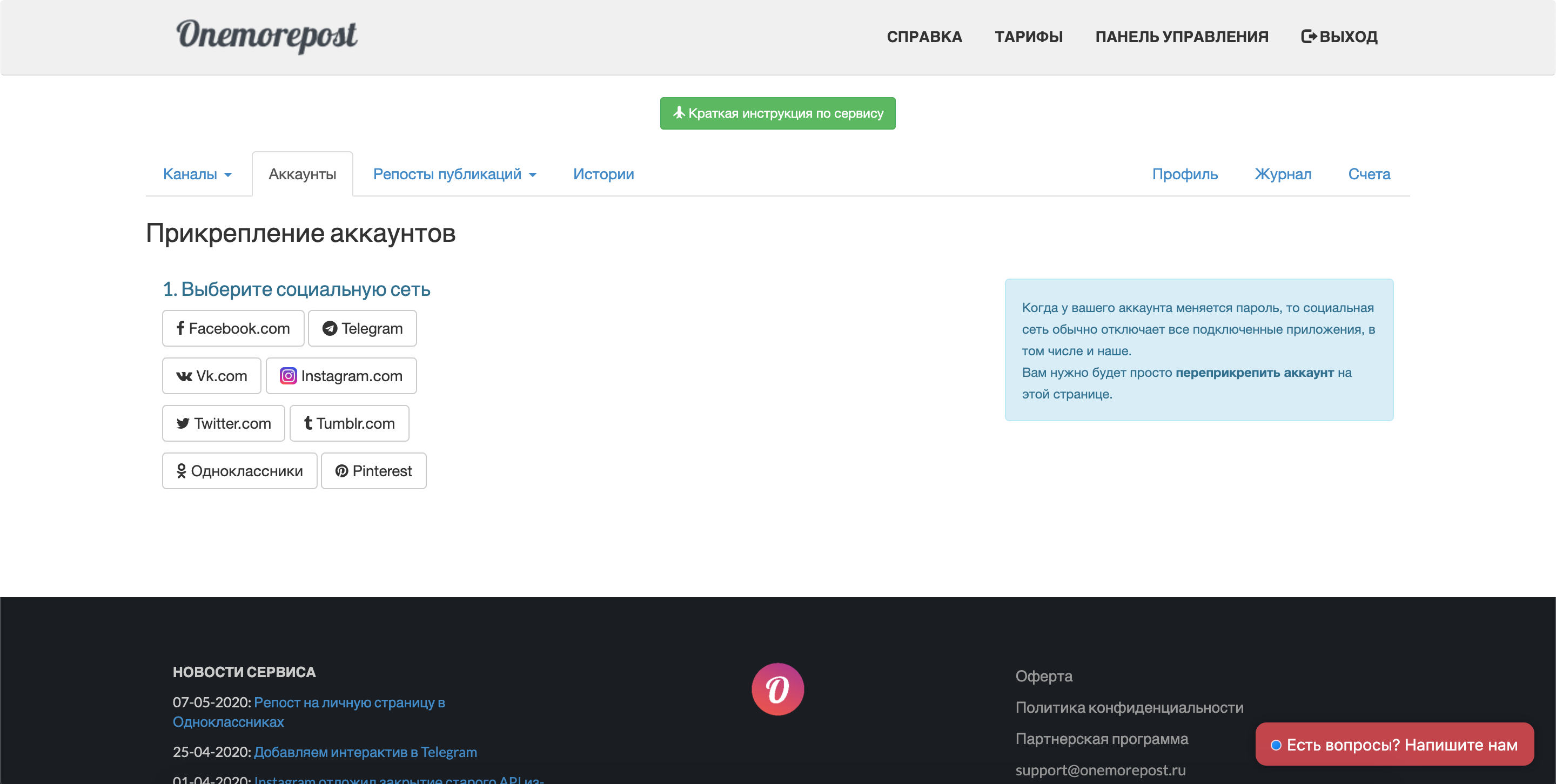This screenshot has width=1556, height=784.
Task: Click the blue dot on the chat widget
Action: tap(1276, 745)
